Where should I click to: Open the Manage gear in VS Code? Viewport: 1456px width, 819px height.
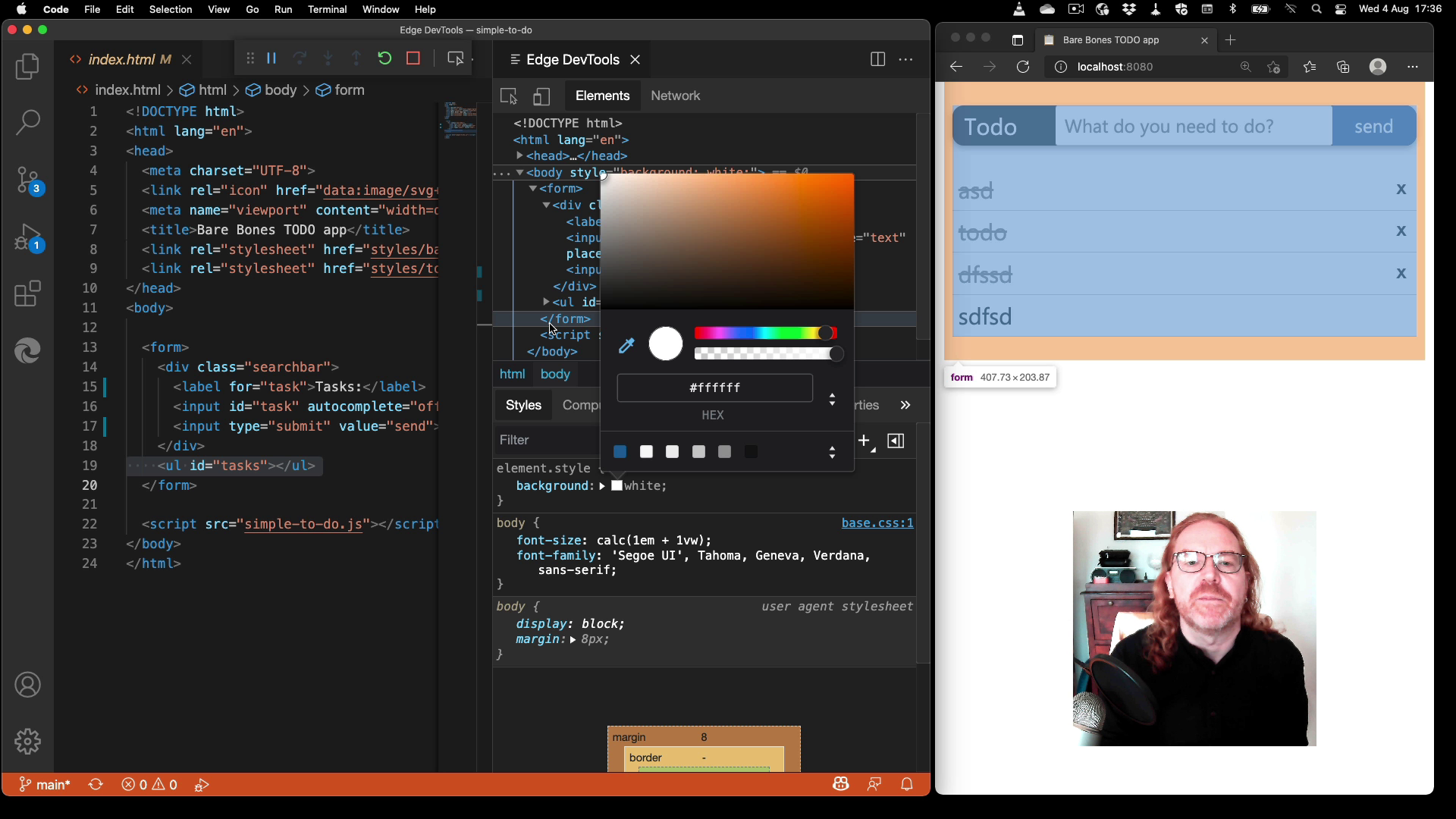pos(27,742)
